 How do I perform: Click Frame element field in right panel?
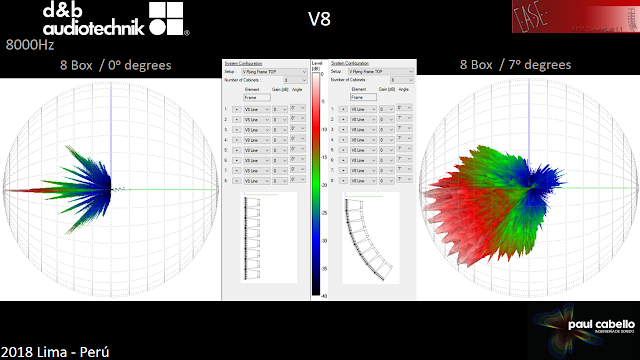coord(363,97)
